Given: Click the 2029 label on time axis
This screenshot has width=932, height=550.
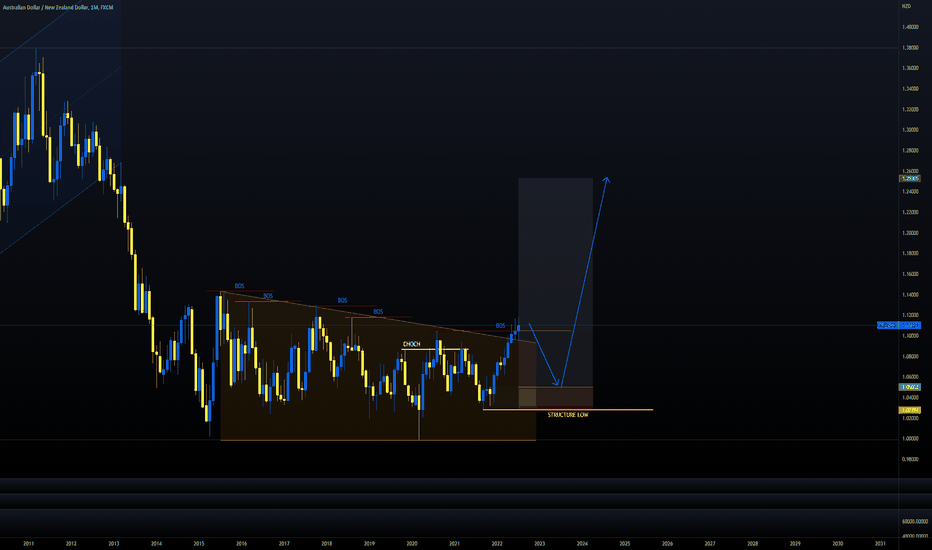Looking at the screenshot, I should click(795, 543).
